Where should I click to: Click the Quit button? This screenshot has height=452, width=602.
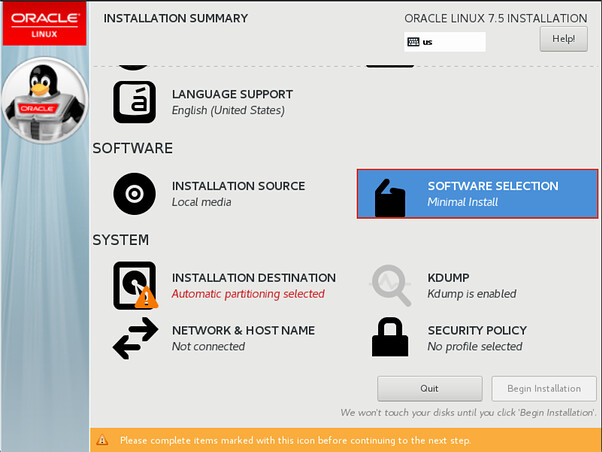[430, 389]
